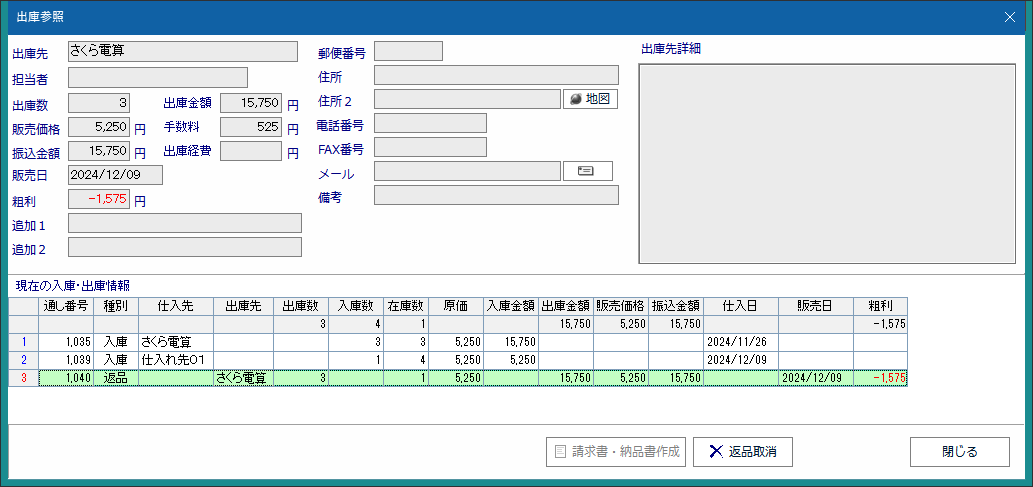The height and width of the screenshot is (487, 1033).
Task: Select the row with 通し番号 1,039
Action: tap(68, 360)
